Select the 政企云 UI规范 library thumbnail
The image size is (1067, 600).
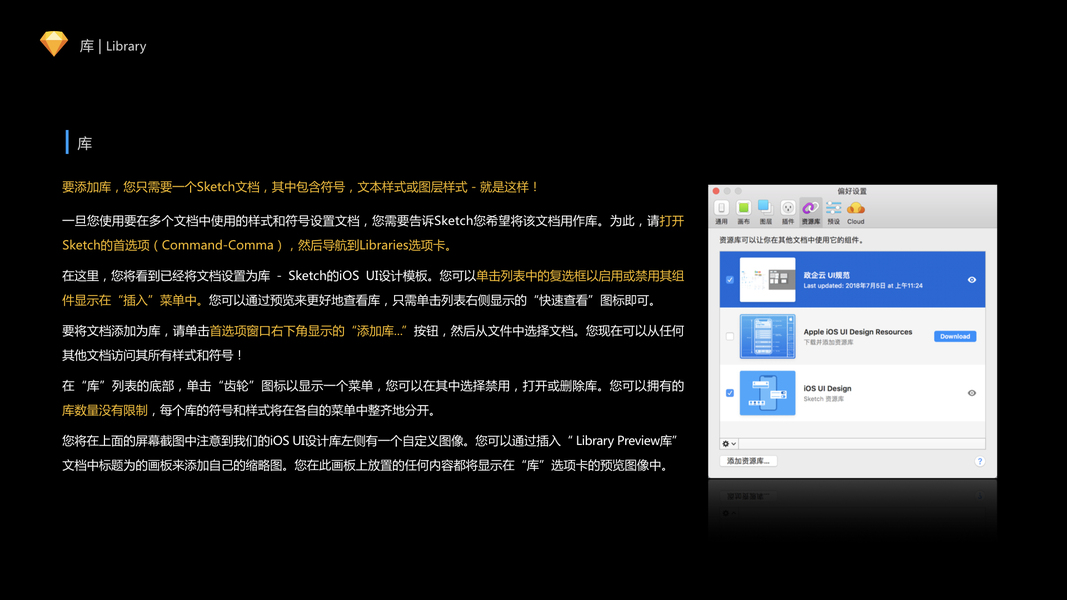pos(767,280)
